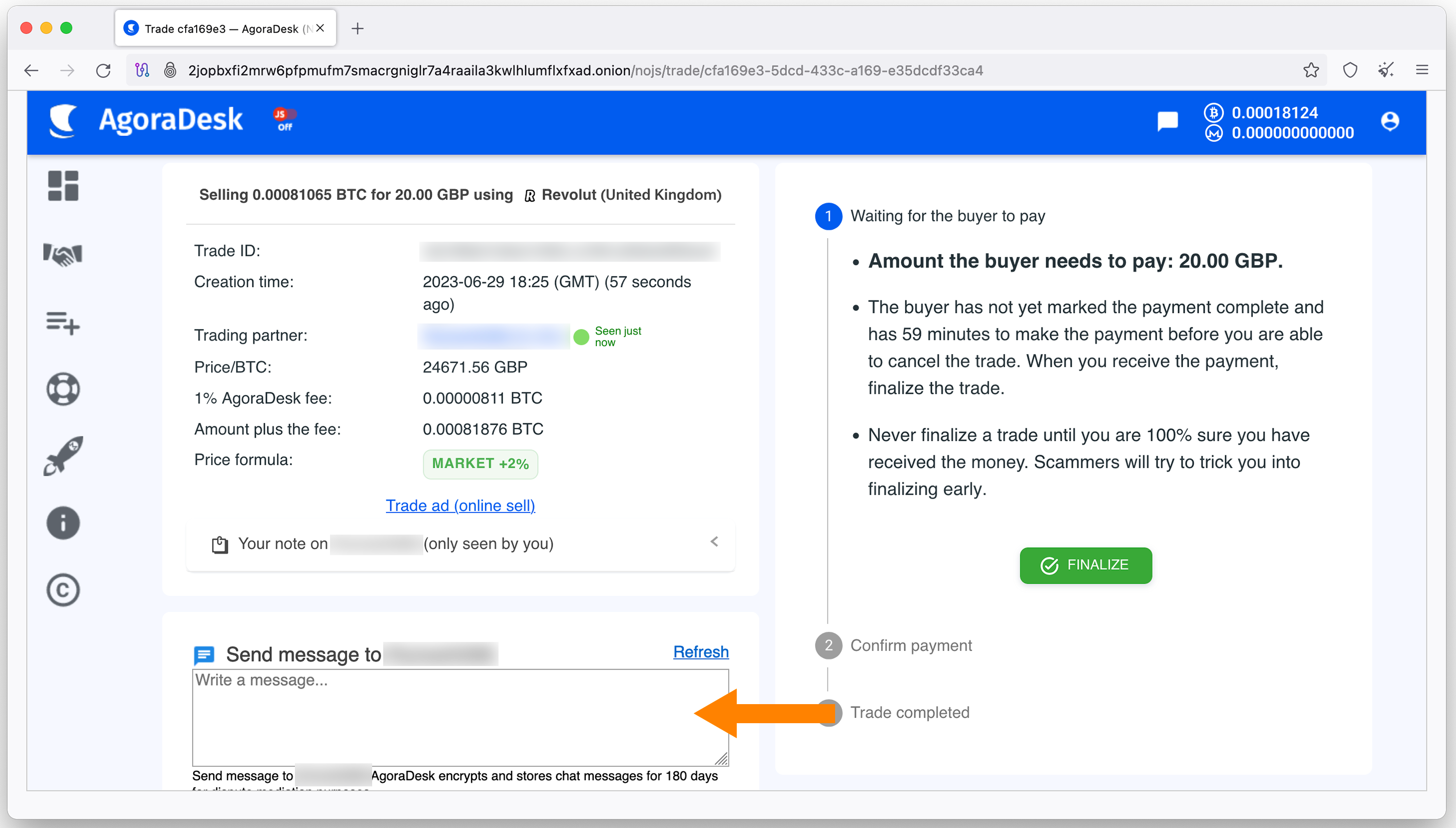Click the Tor circuit icon in address bar
1456x828 pixels.
coord(142,70)
